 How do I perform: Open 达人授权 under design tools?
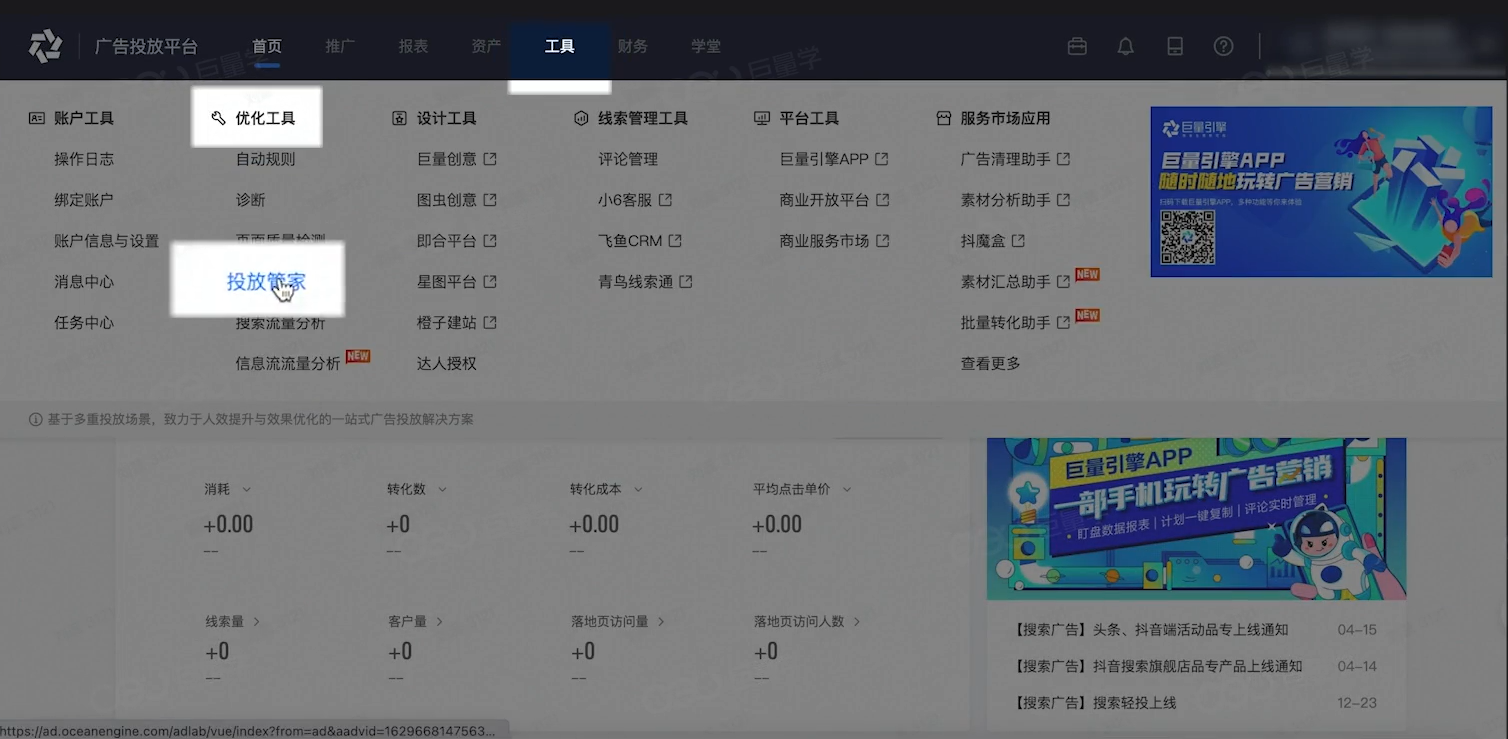447,364
